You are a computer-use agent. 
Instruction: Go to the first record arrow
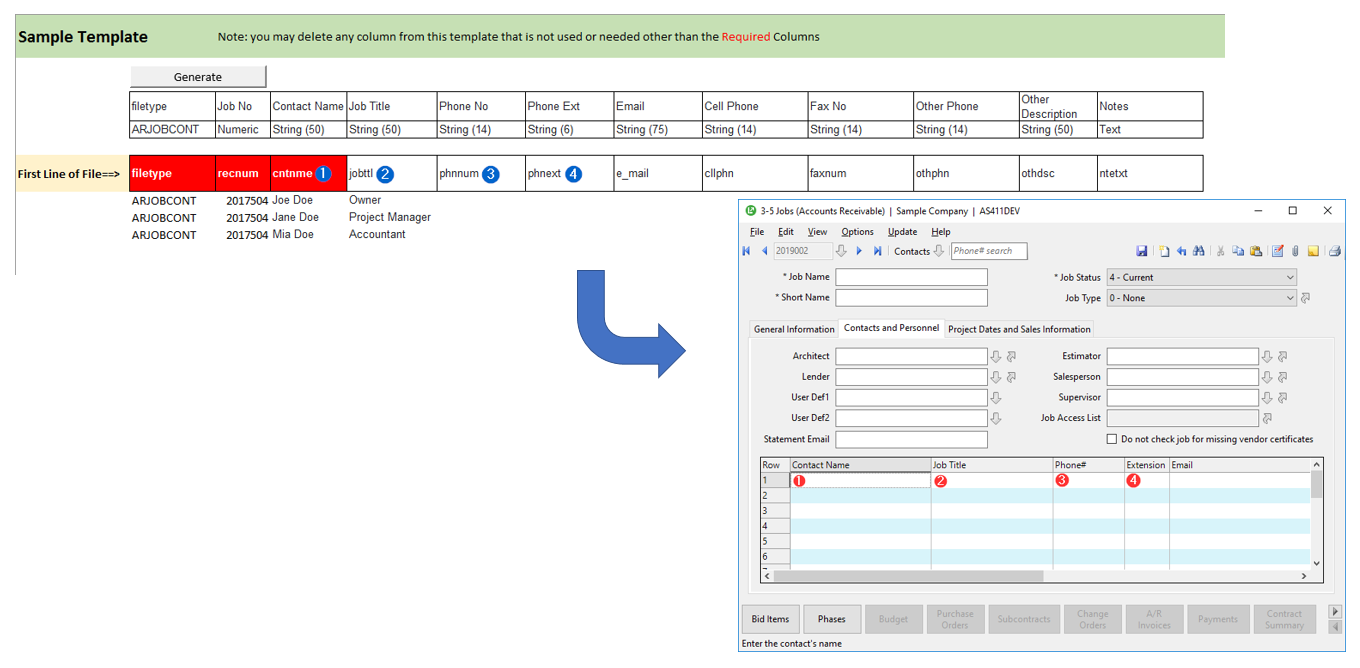746,251
